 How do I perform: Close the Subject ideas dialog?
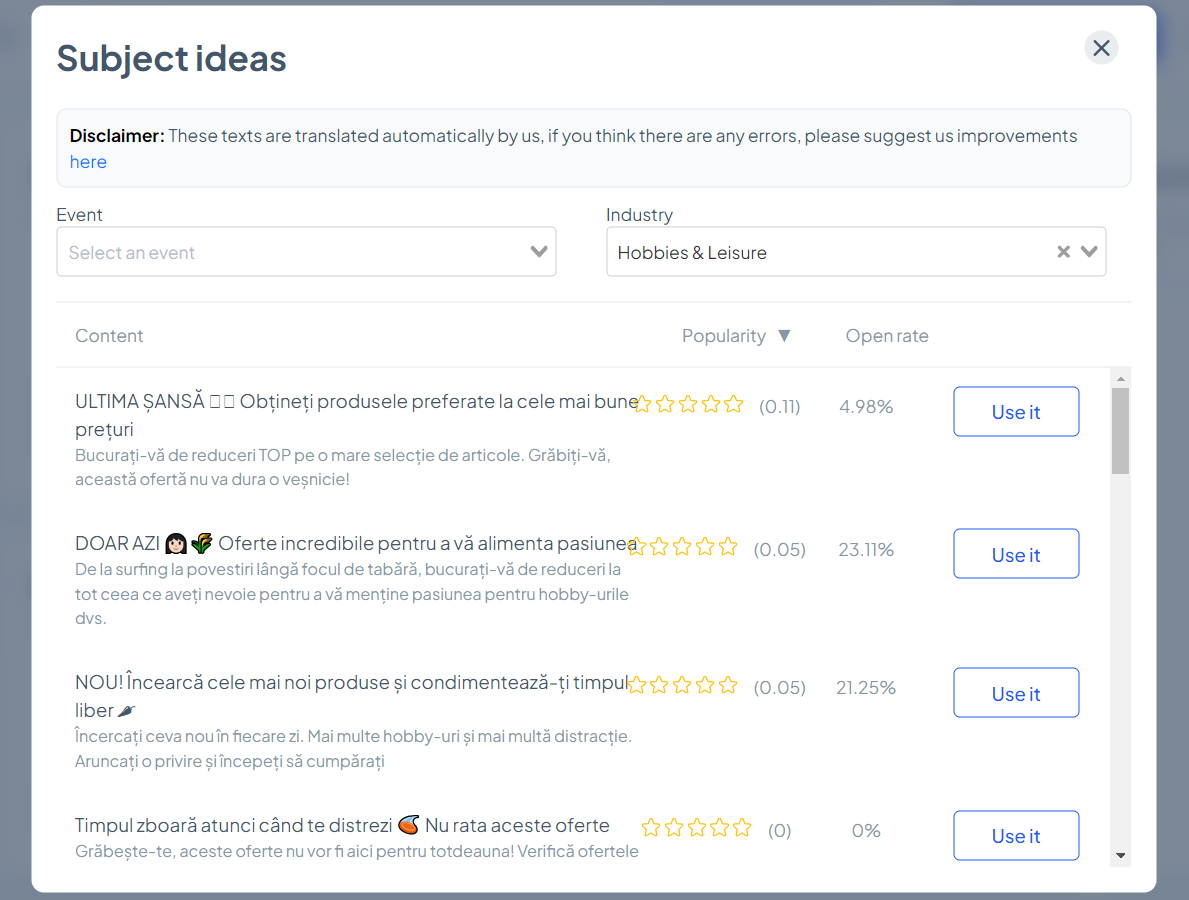tap(1101, 48)
